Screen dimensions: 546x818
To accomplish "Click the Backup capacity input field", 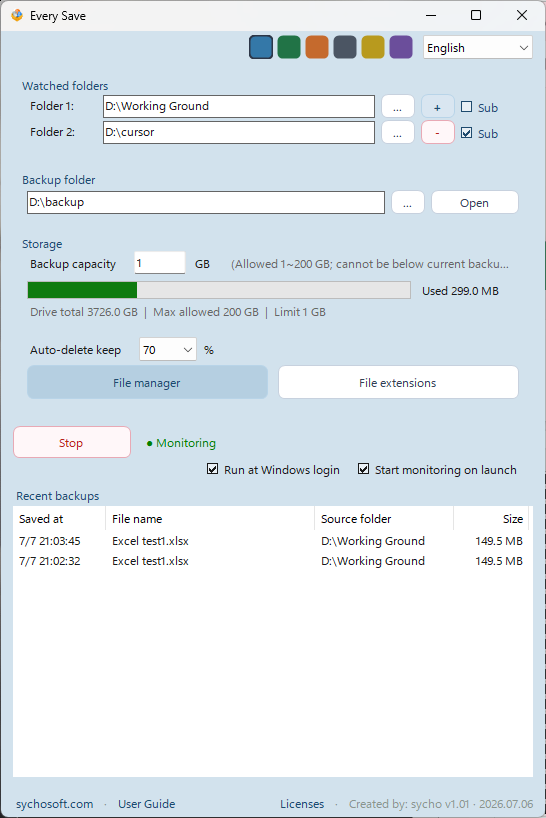I will pyautogui.click(x=160, y=263).
